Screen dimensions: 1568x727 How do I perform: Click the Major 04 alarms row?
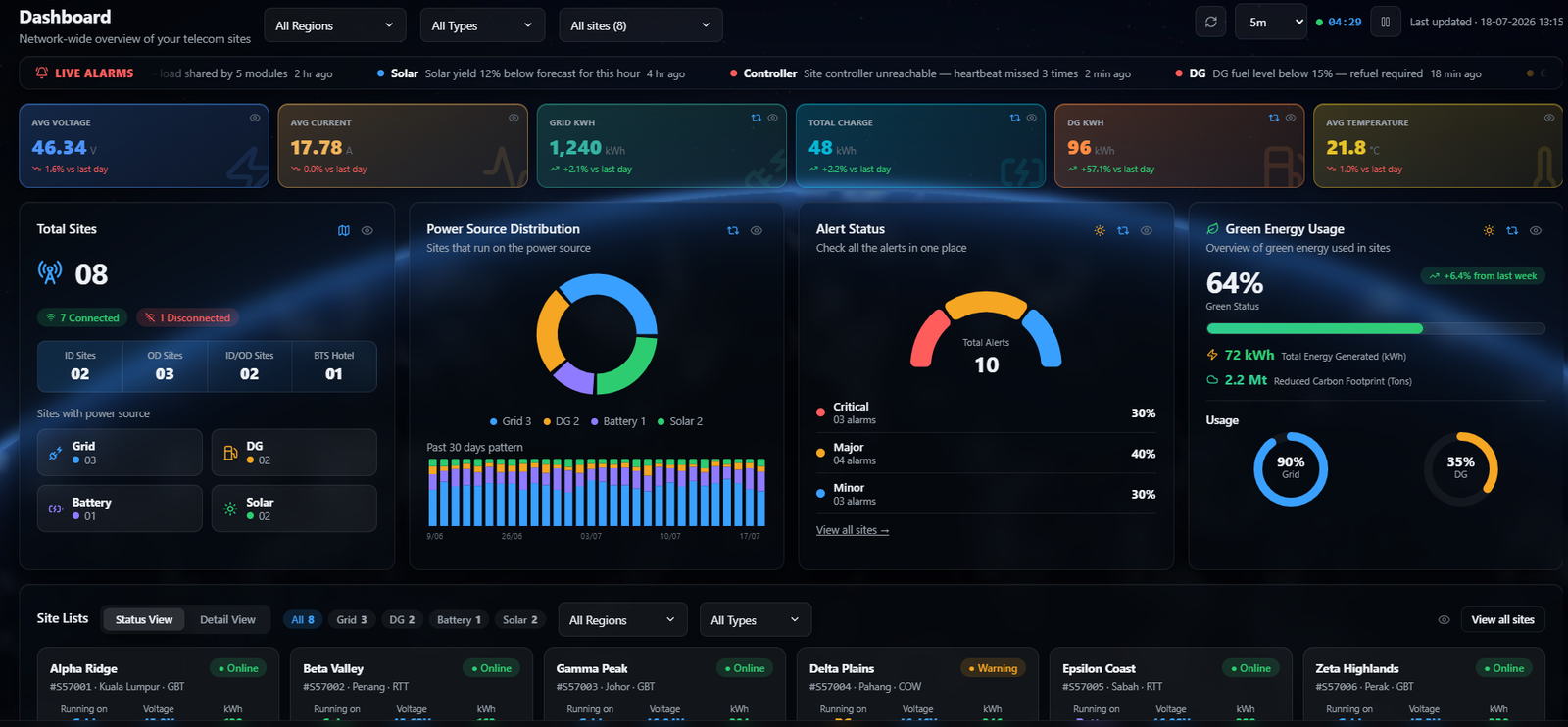click(986, 454)
